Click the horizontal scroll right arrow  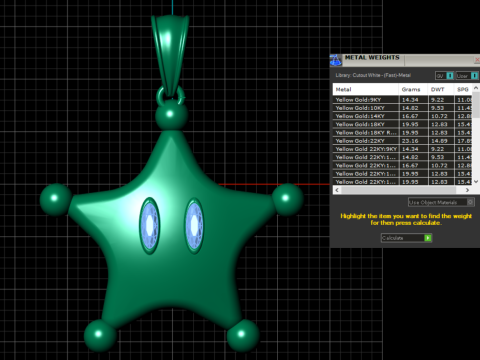[x=467, y=190]
